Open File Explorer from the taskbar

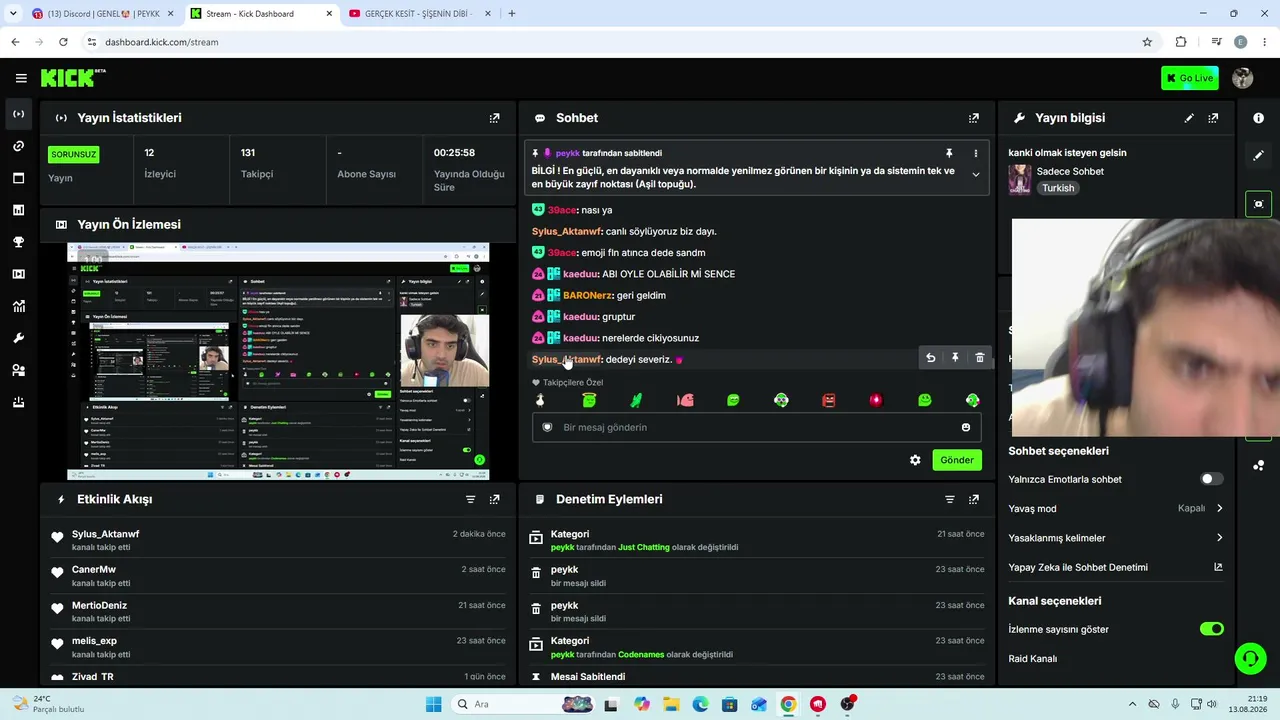click(x=671, y=704)
